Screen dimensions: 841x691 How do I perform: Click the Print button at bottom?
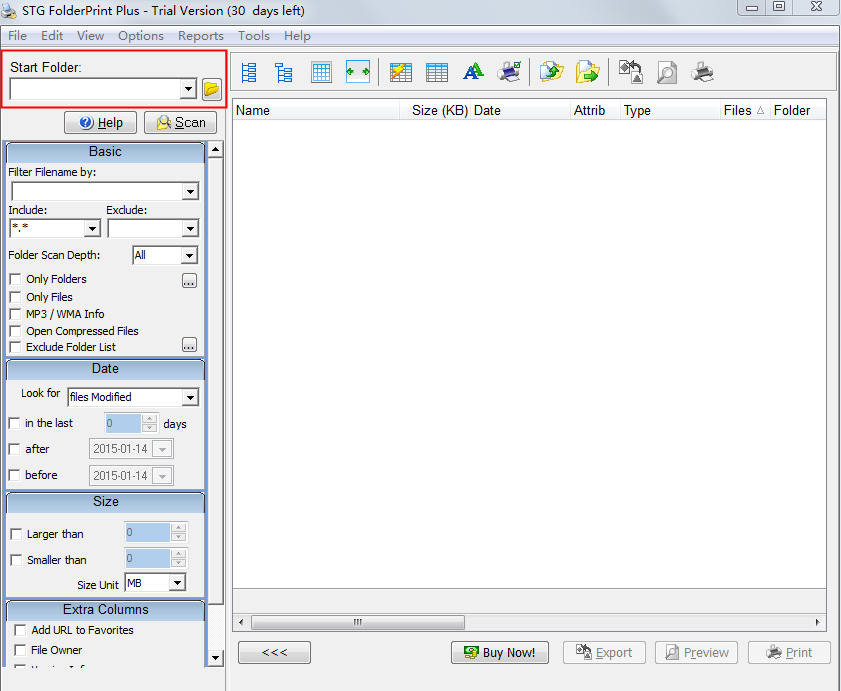[x=789, y=652]
